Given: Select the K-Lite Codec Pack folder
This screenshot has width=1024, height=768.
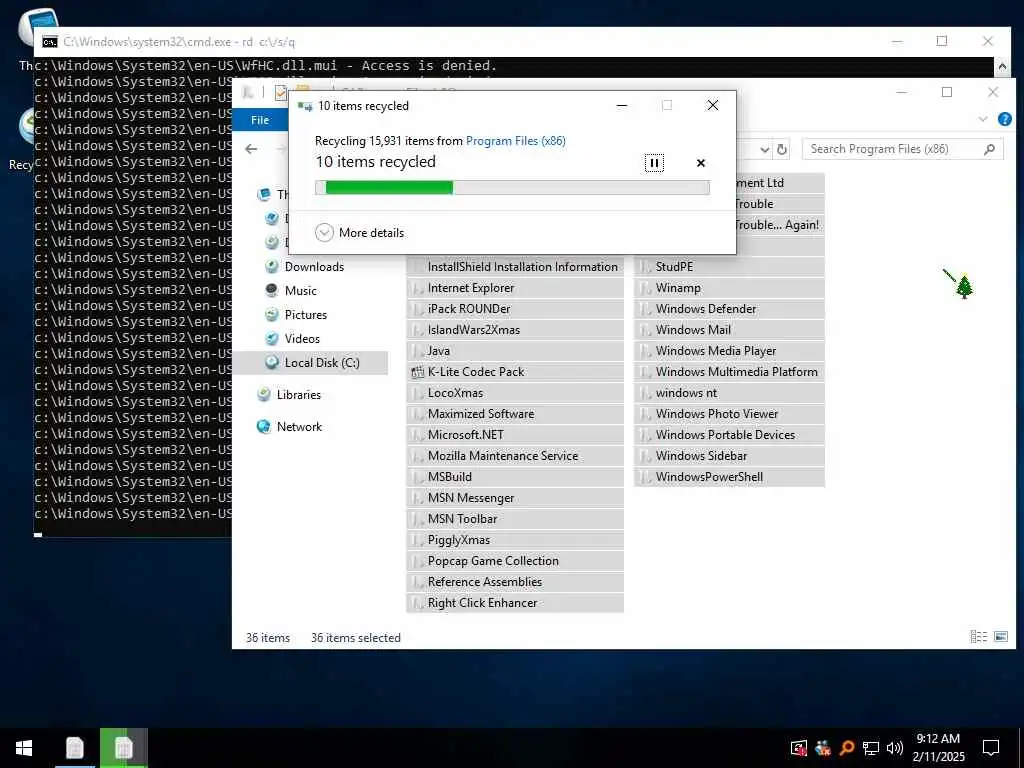Looking at the screenshot, I should (x=515, y=372).
